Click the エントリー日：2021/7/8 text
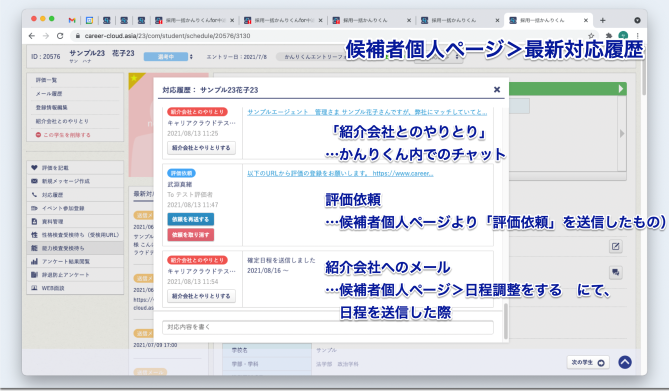The image size is (669, 391). pyautogui.click(x=237, y=57)
